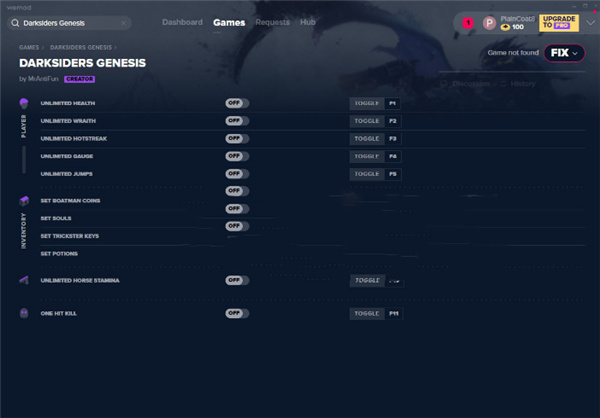Open the FIX dropdown arrow

[575, 53]
